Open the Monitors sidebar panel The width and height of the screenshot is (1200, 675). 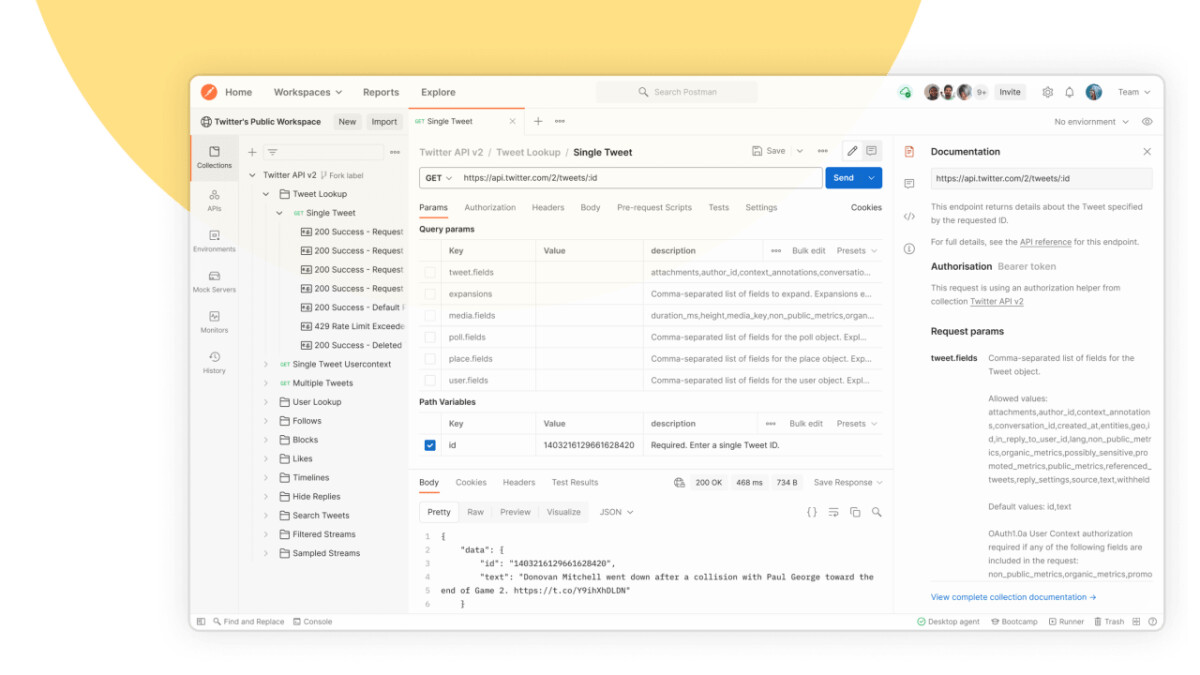tap(214, 324)
